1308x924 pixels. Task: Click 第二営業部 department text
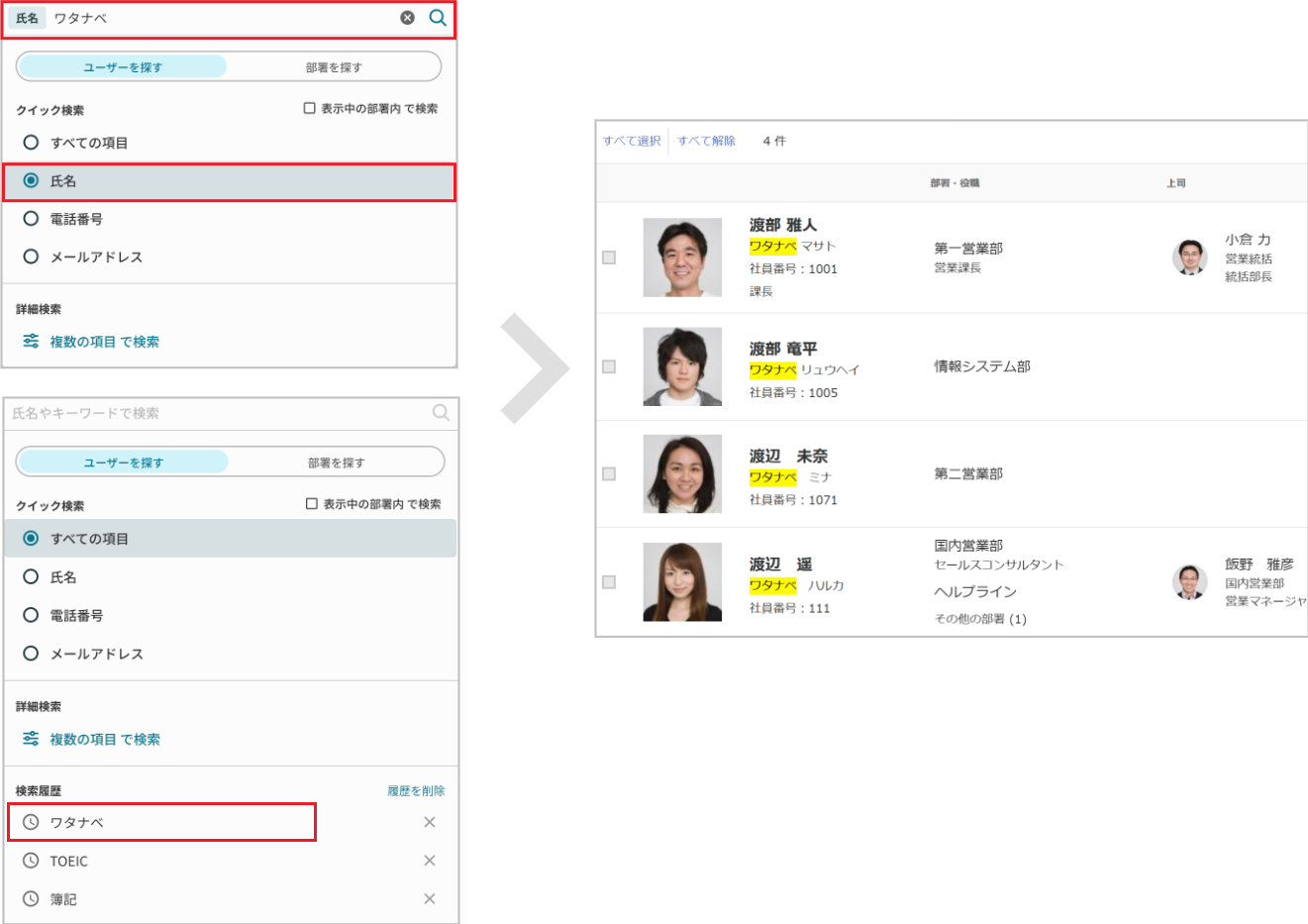(968, 473)
